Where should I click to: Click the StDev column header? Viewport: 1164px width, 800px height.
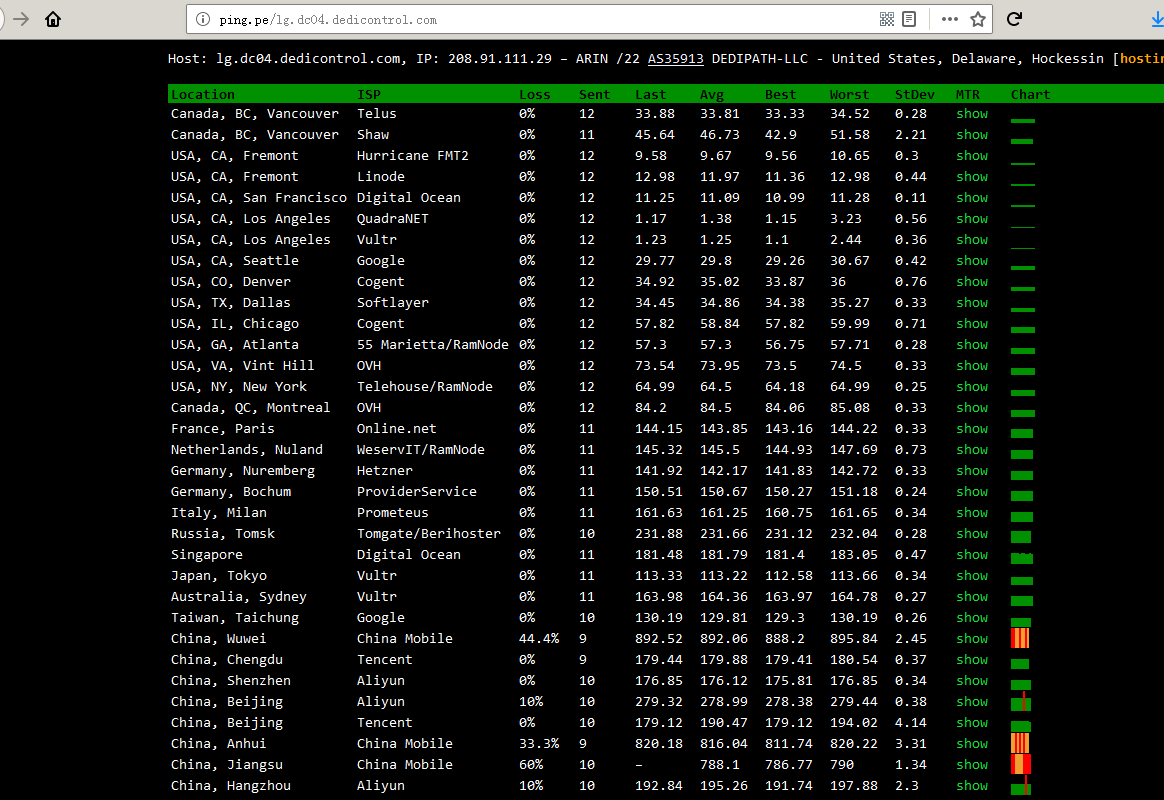[x=915, y=94]
